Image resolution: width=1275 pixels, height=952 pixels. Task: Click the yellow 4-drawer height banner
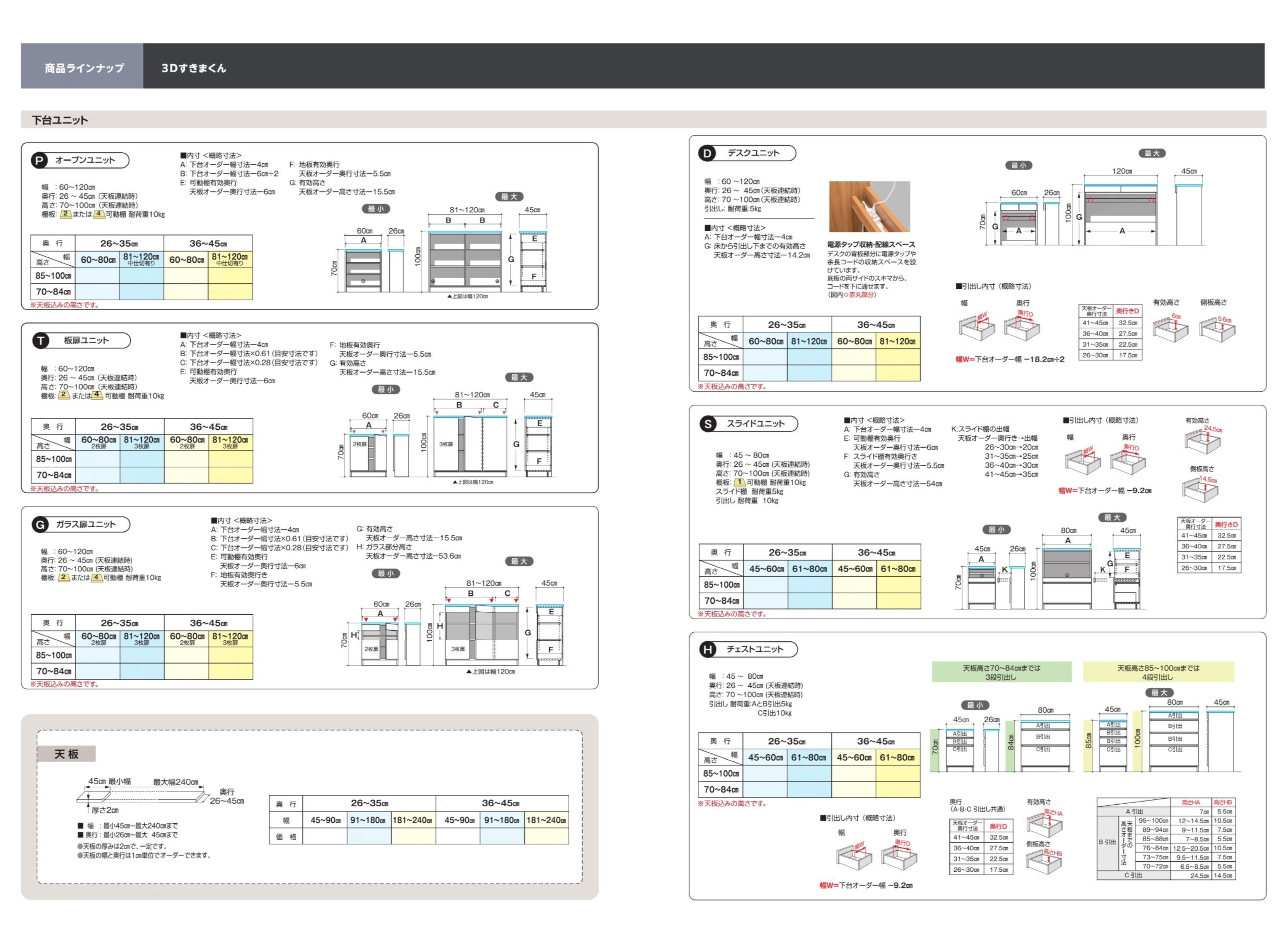pos(1158,673)
